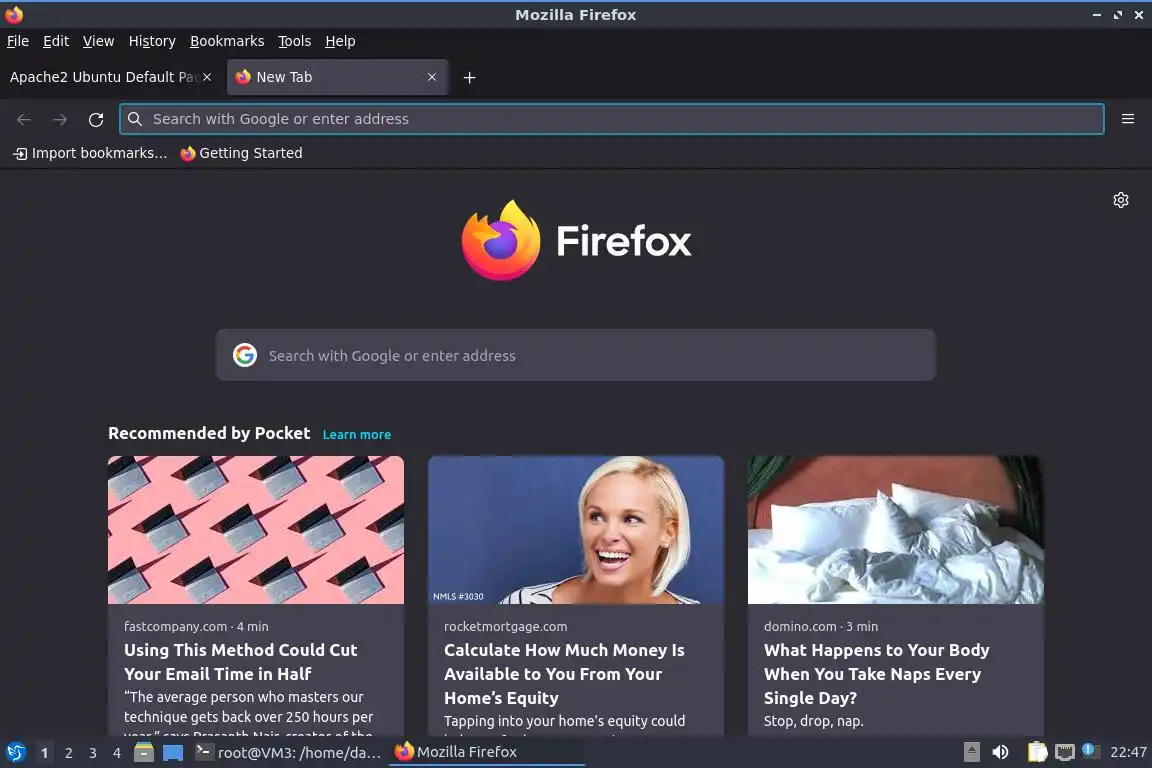Screen dimensions: 1152x768
Task: Open the History menu
Action: [152, 41]
